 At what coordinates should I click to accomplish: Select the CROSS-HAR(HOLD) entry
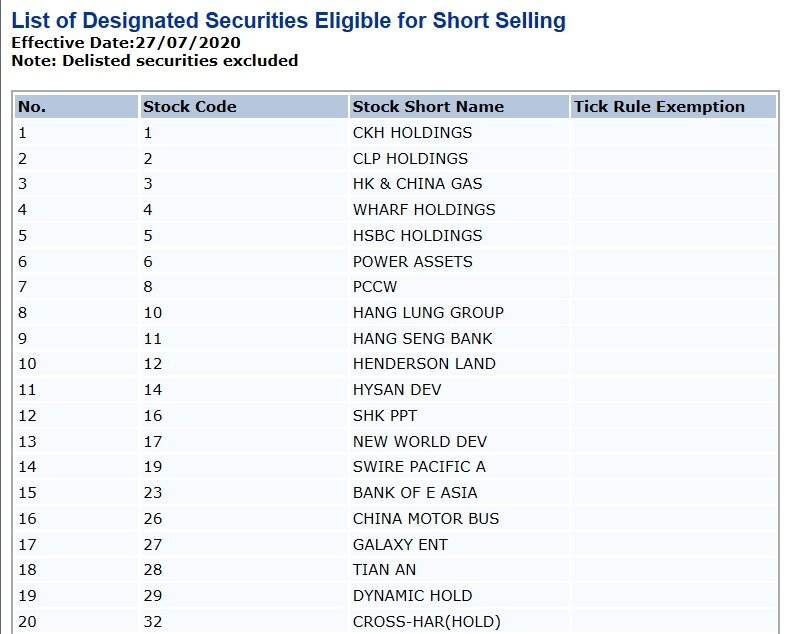(427, 621)
